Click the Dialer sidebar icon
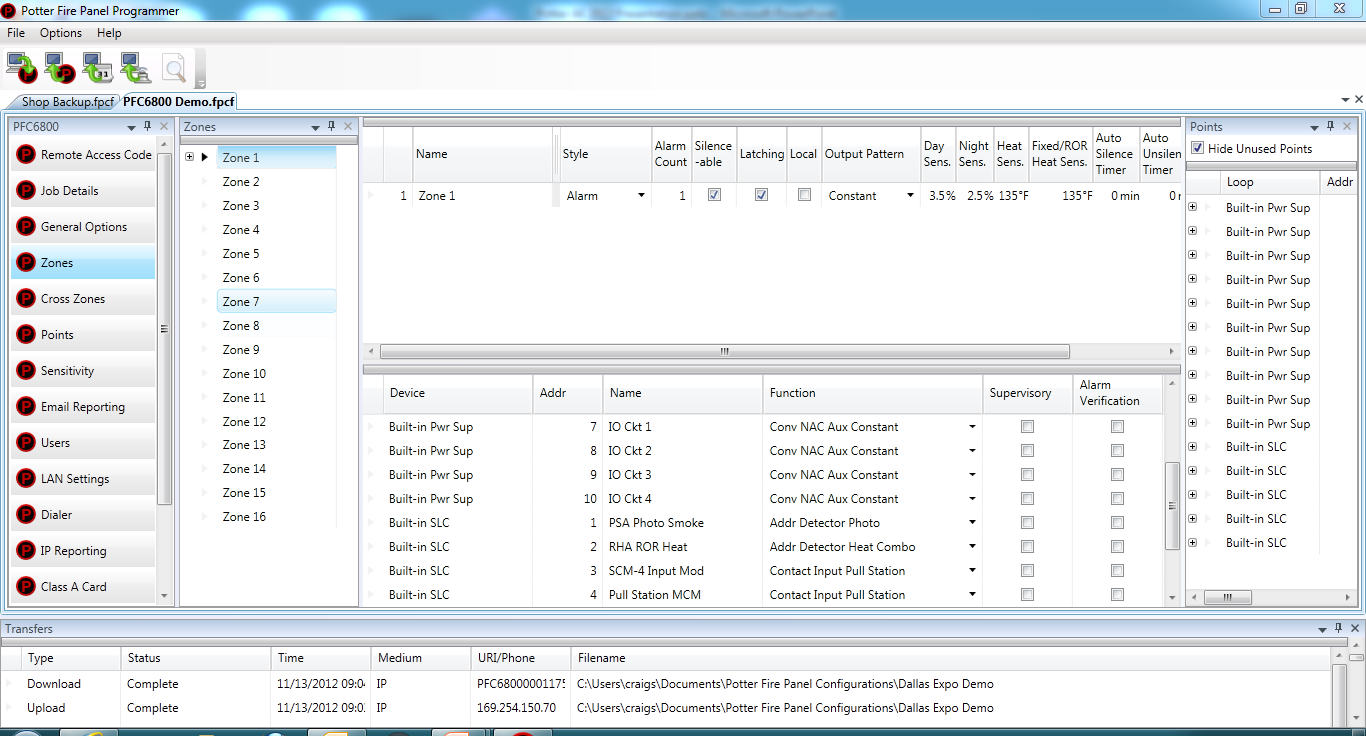Image resolution: width=1366 pixels, height=736 pixels. tap(26, 515)
